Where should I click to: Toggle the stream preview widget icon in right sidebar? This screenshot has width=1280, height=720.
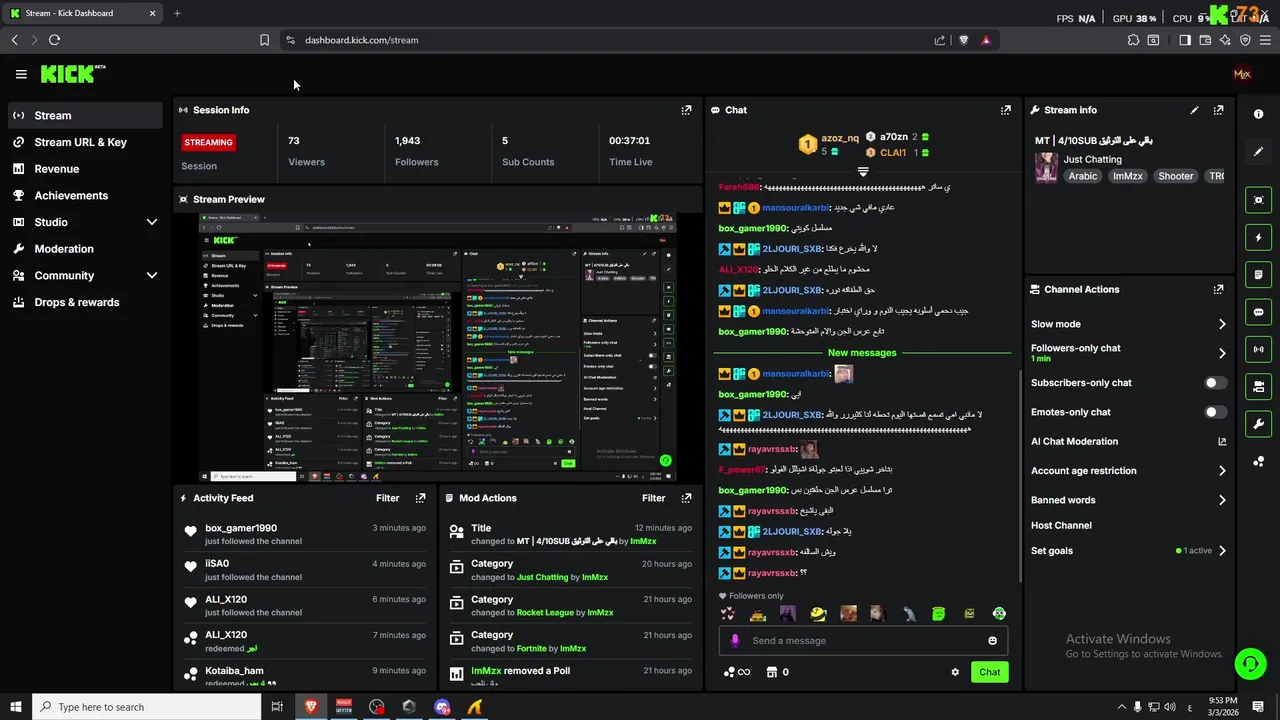click(1258, 200)
